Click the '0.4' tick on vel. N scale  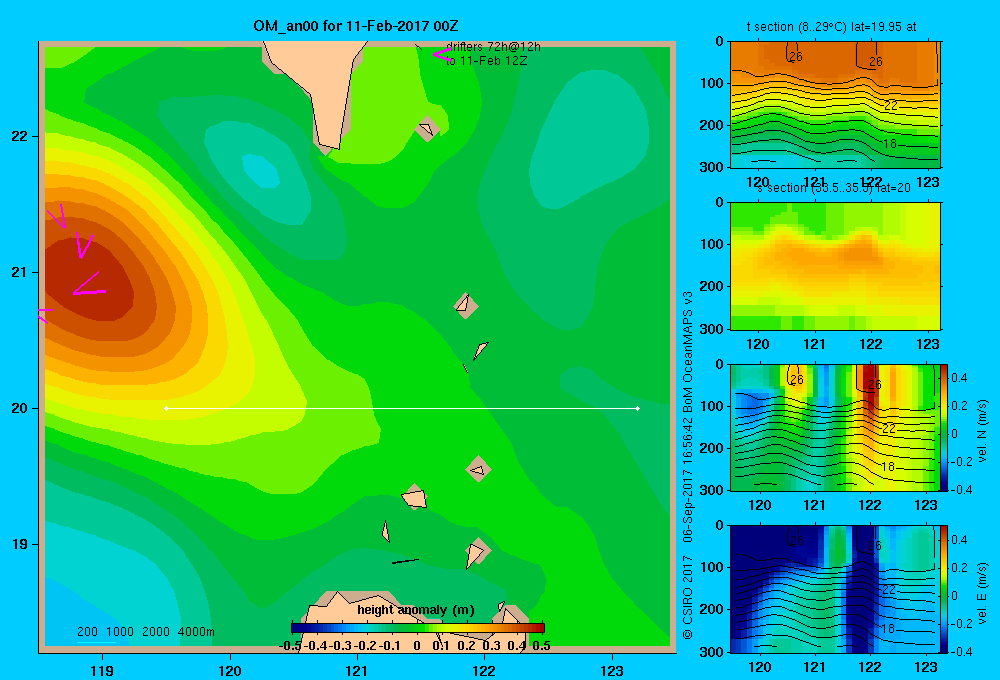pyautogui.click(x=959, y=378)
